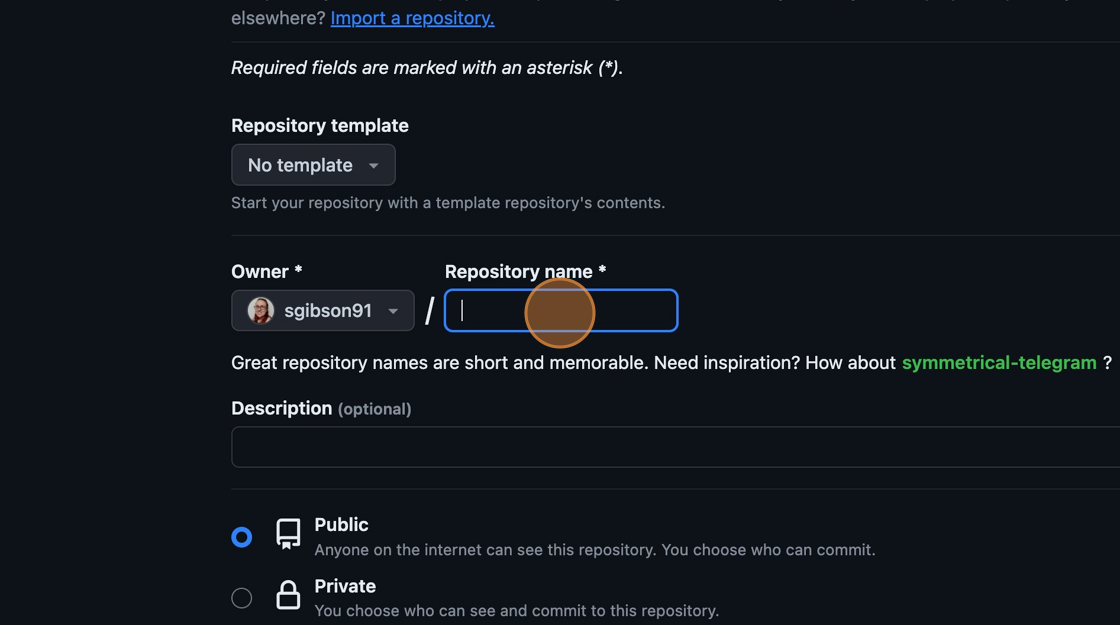Click the book icon beside Public option
1120x625 pixels.
(288, 535)
